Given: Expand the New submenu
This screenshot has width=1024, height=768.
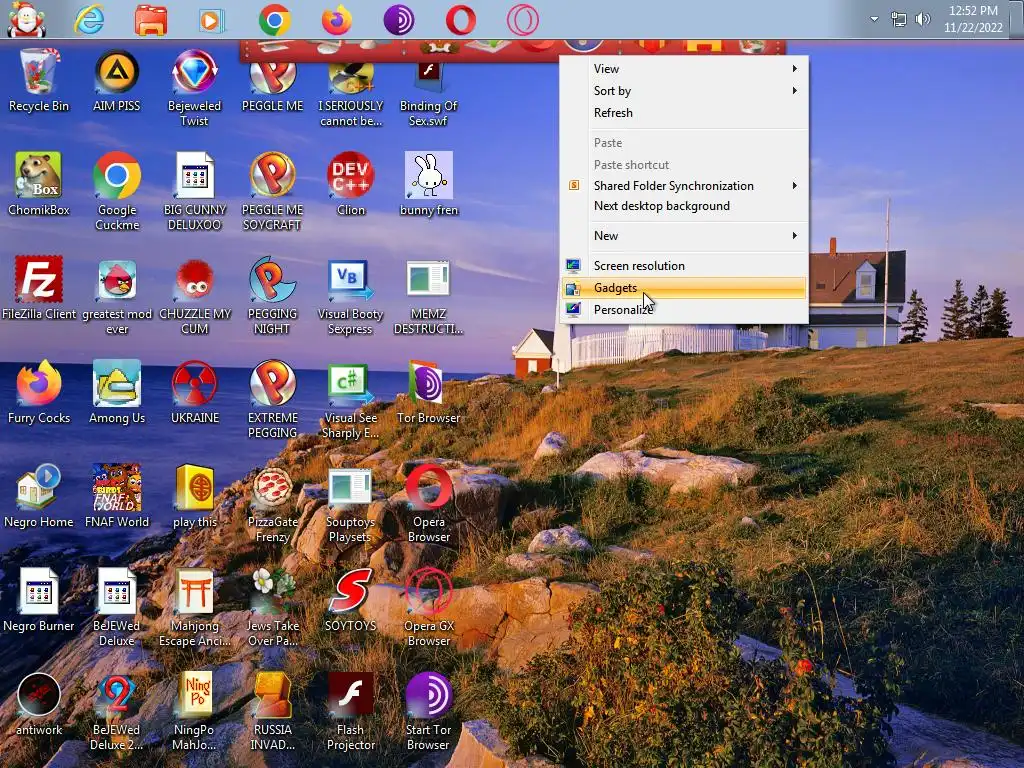Looking at the screenshot, I should [684, 236].
